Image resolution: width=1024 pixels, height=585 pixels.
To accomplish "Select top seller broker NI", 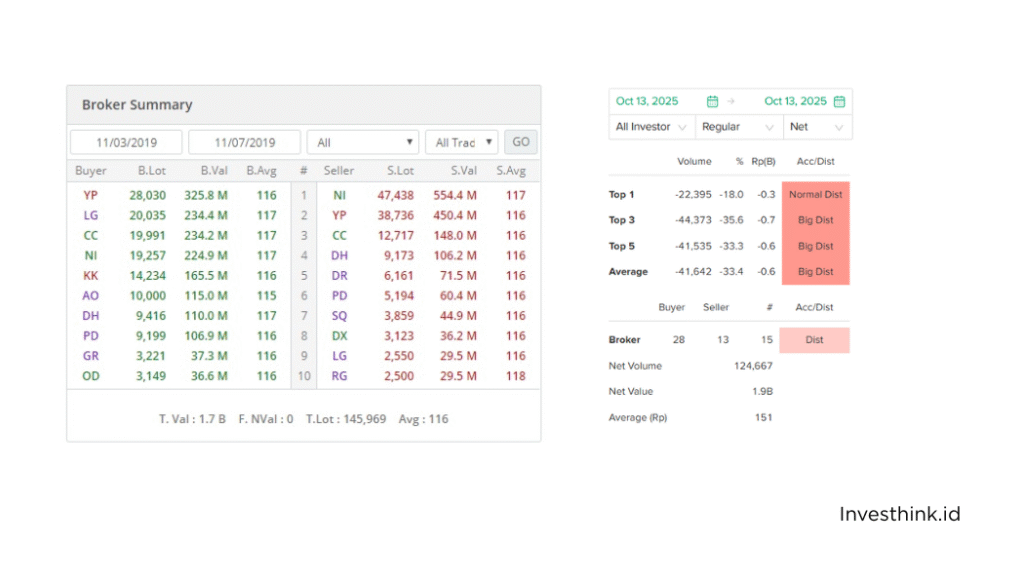I will pos(339,195).
